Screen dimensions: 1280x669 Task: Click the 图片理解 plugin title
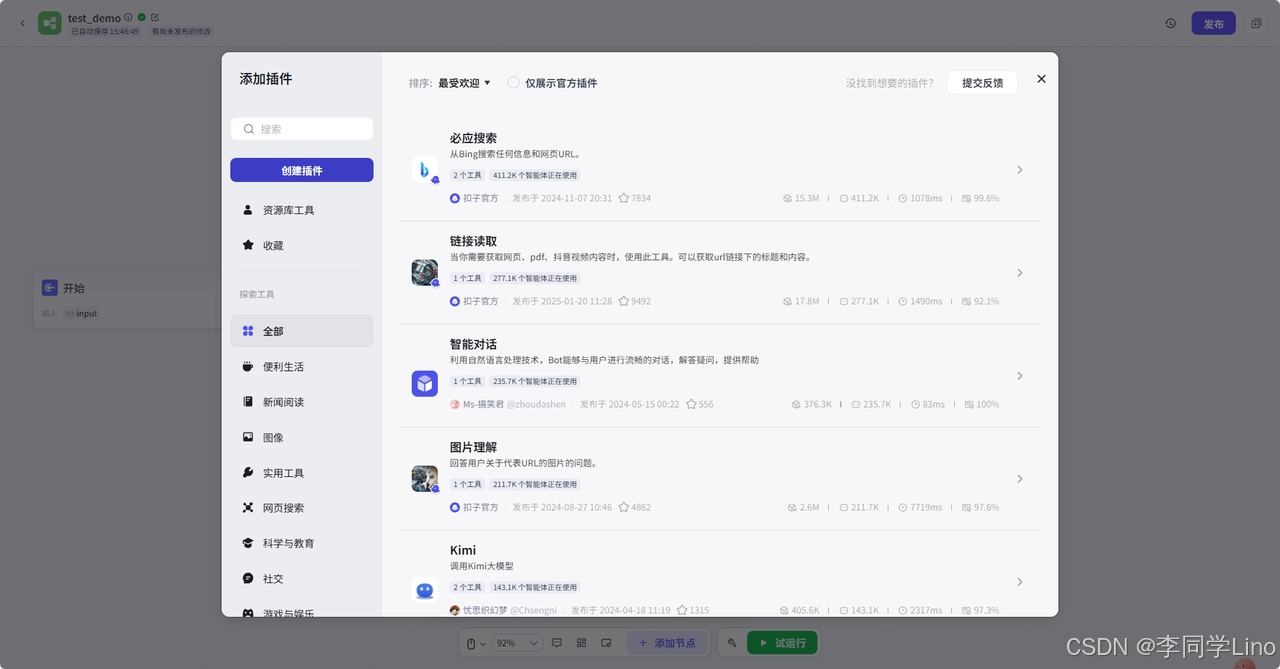[x=473, y=447]
